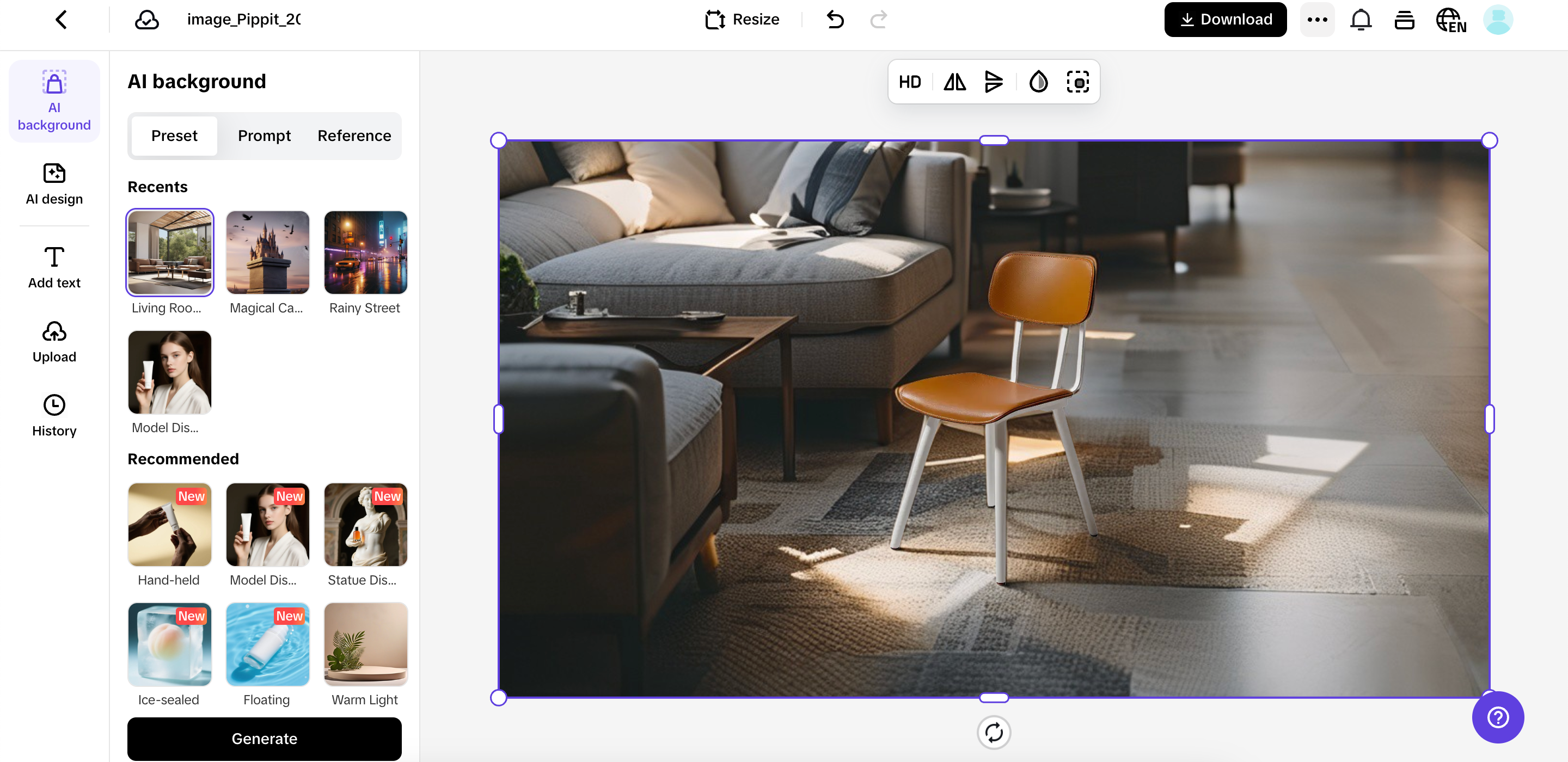1568x762 pixels.
Task: Open the History panel
Action: 54,416
